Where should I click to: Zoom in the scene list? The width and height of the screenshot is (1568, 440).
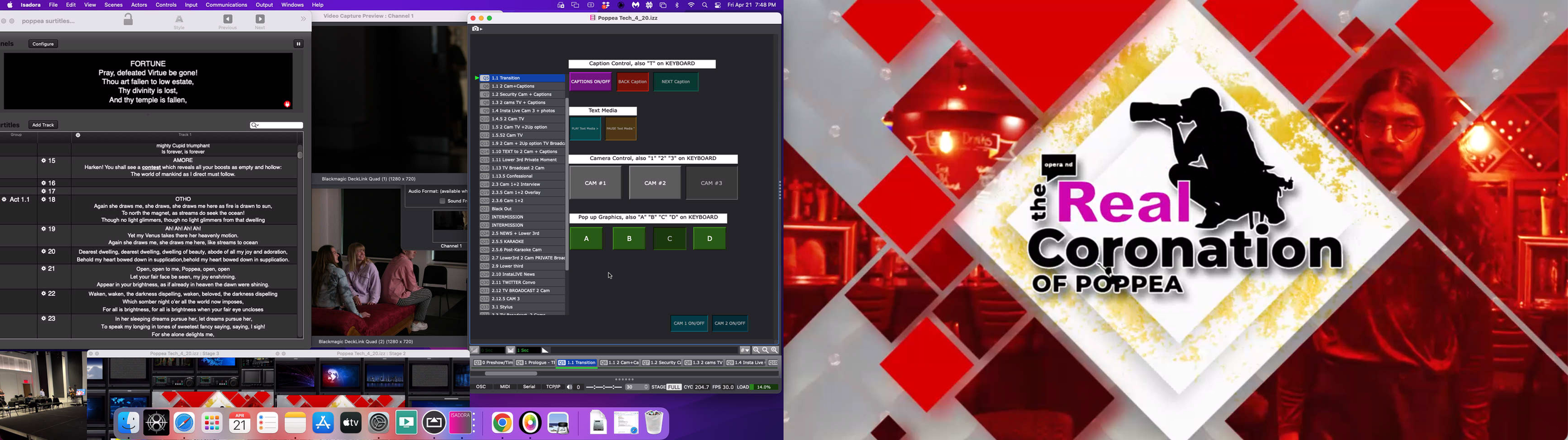pos(775,350)
